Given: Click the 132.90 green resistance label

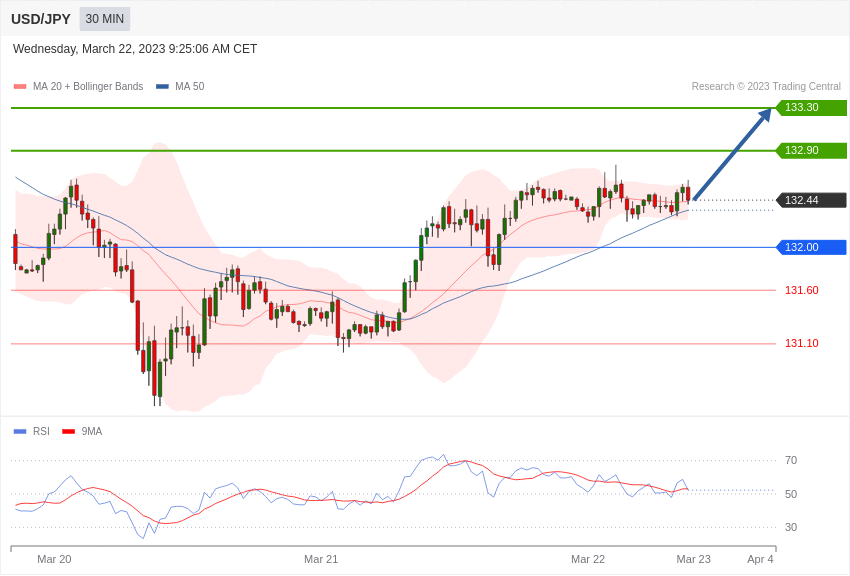Looking at the screenshot, I should [812, 150].
